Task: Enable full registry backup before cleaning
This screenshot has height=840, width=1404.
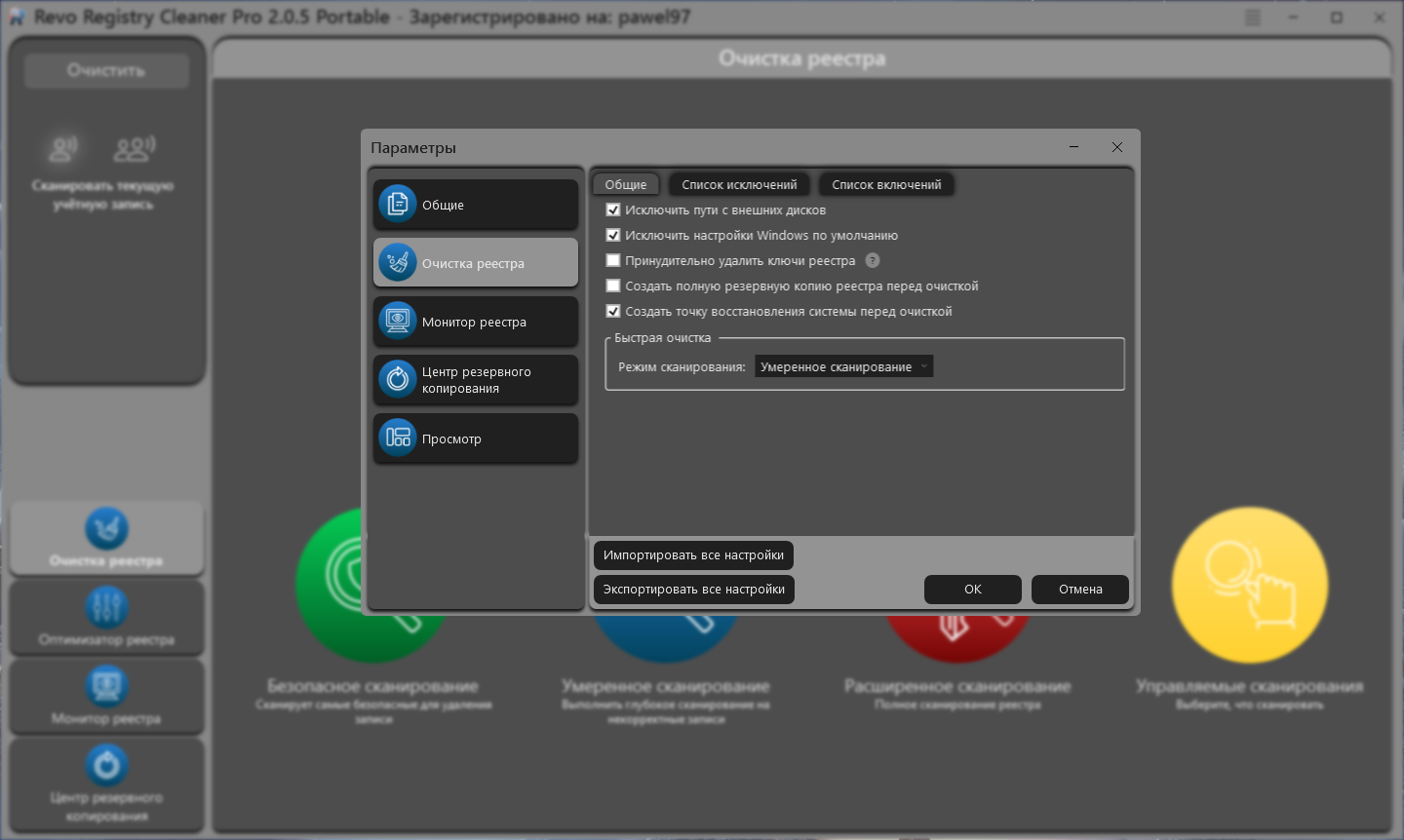Action: point(613,286)
